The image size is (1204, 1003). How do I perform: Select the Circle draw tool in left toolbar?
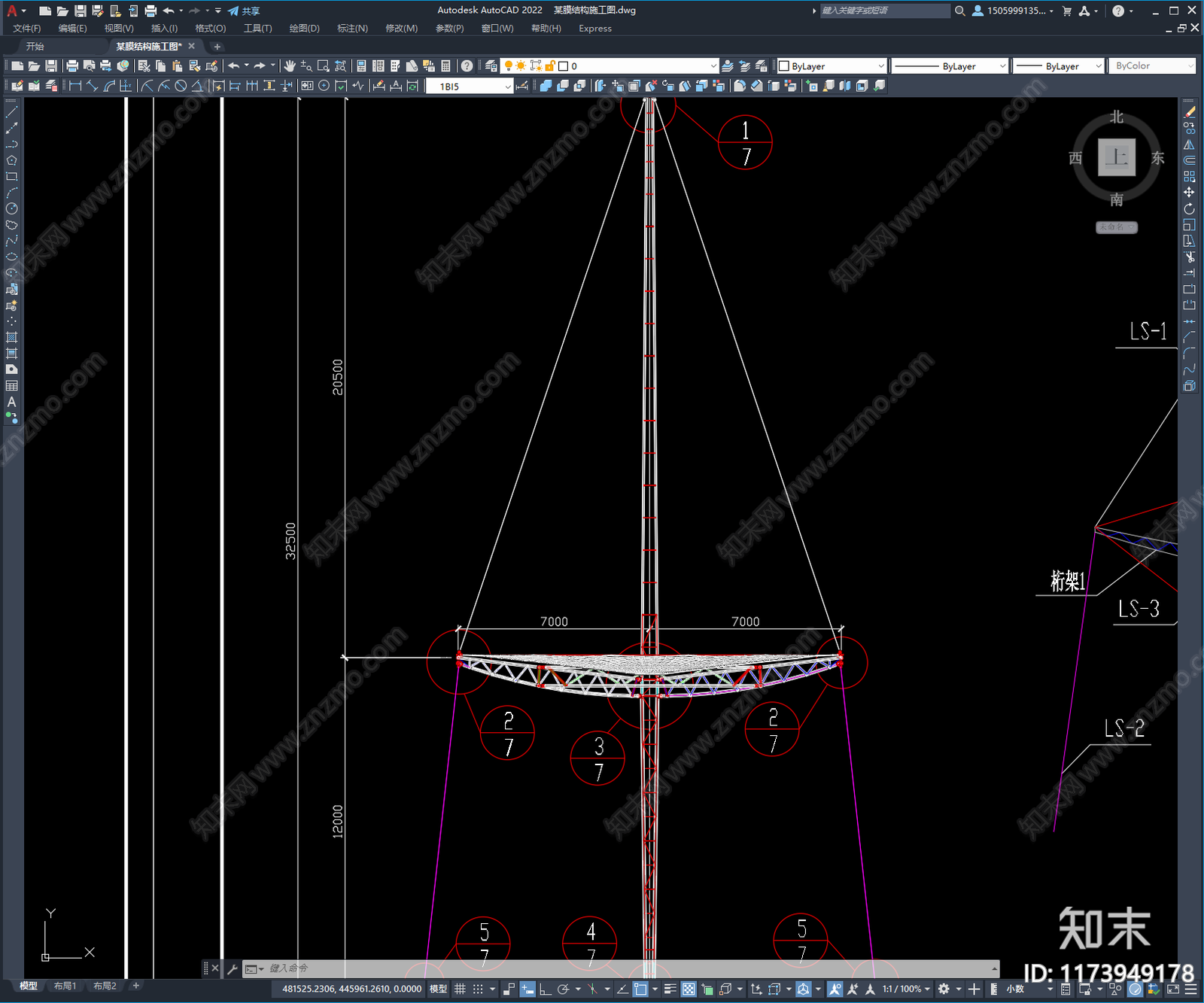(11, 208)
